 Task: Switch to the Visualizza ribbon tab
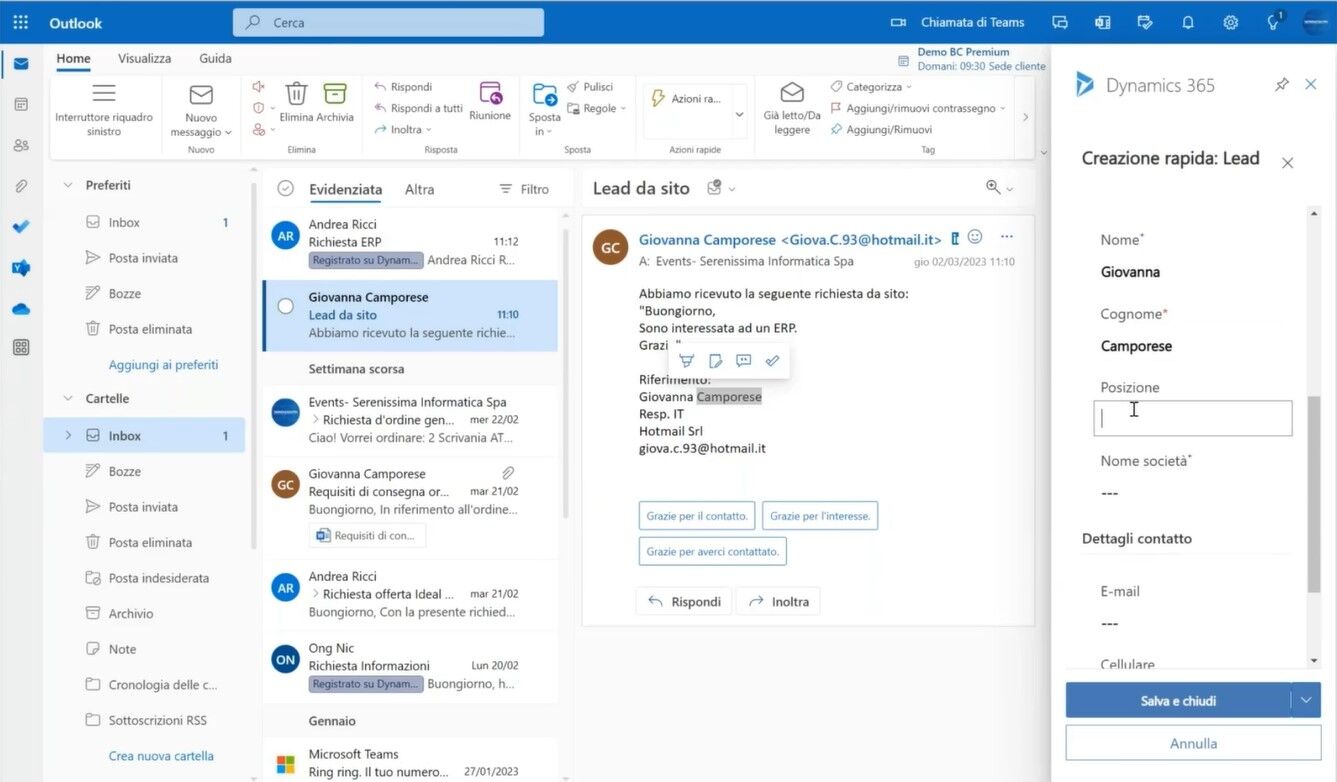click(x=143, y=58)
